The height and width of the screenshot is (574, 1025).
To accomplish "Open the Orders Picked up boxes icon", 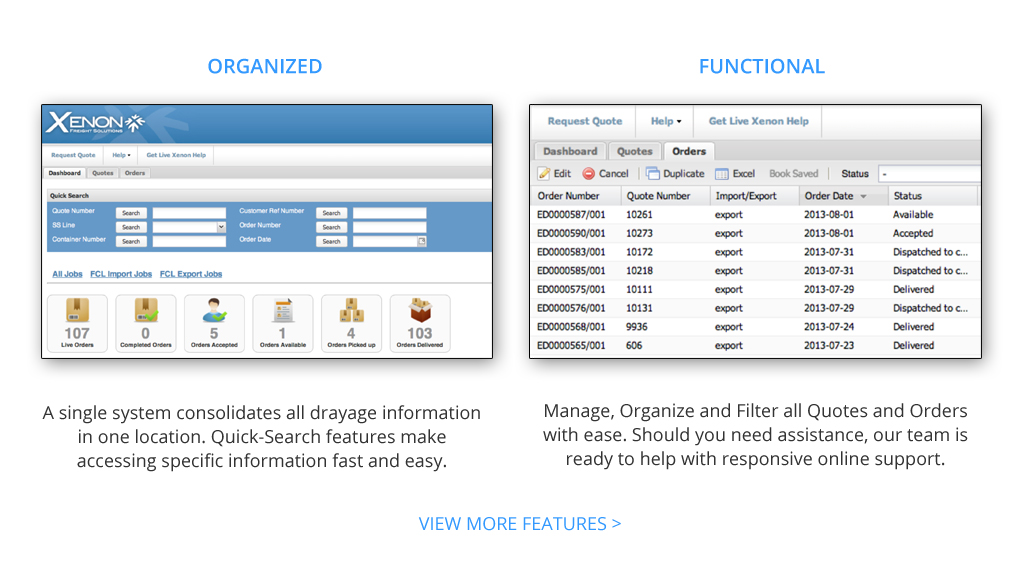I will (x=352, y=310).
